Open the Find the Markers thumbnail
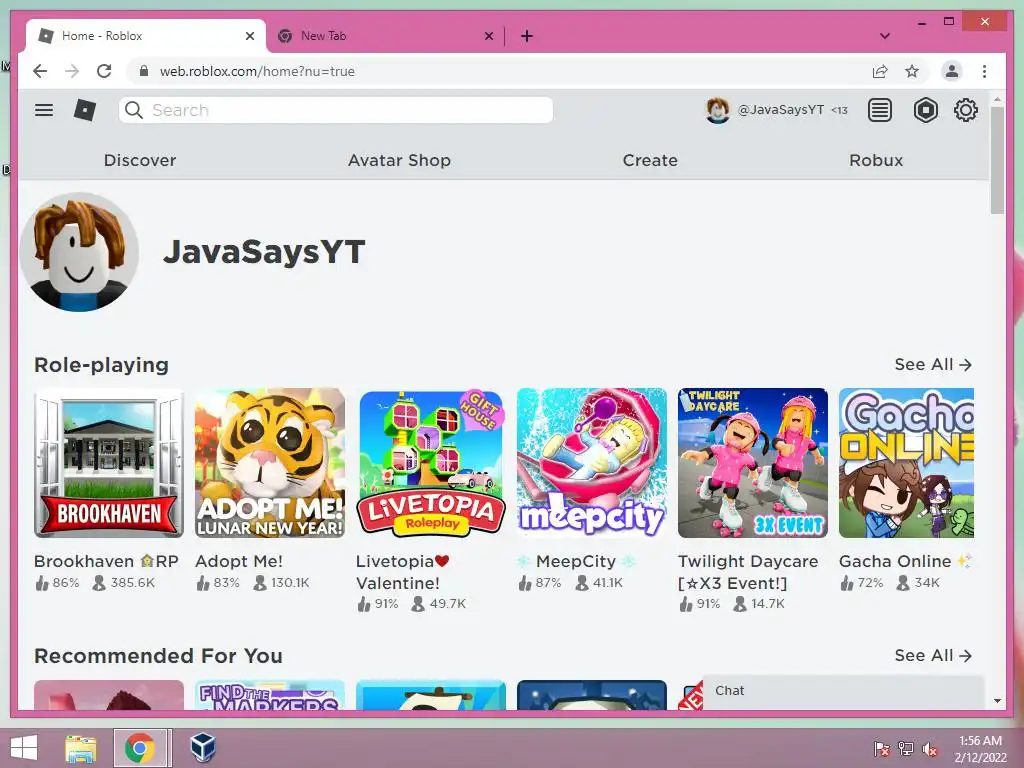 (x=270, y=695)
